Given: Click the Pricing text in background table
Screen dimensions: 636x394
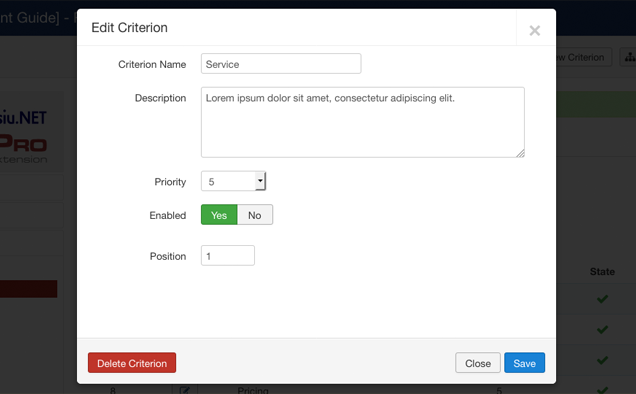Looking at the screenshot, I should [x=253, y=390].
